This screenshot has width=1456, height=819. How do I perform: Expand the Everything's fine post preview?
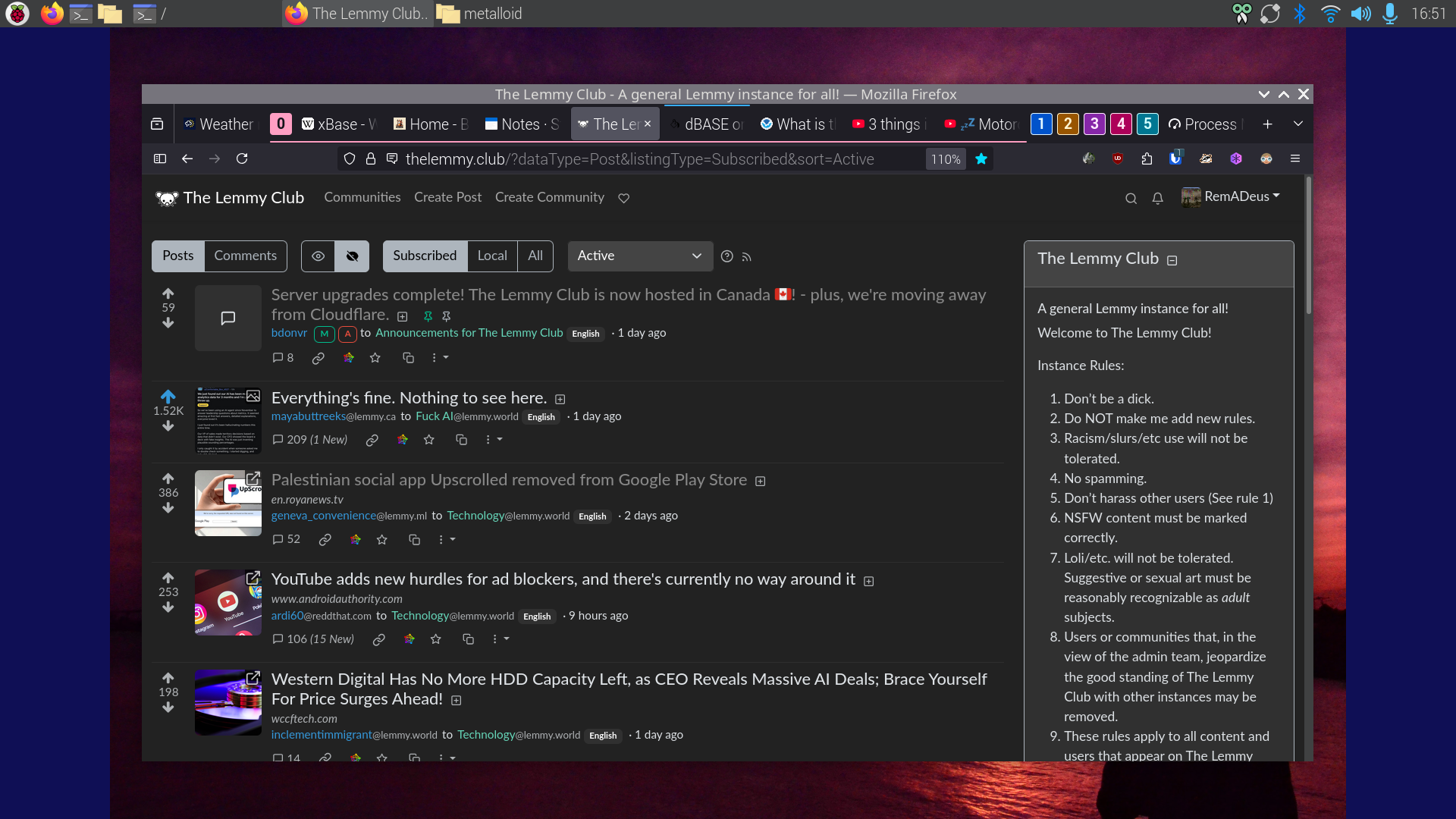click(560, 400)
